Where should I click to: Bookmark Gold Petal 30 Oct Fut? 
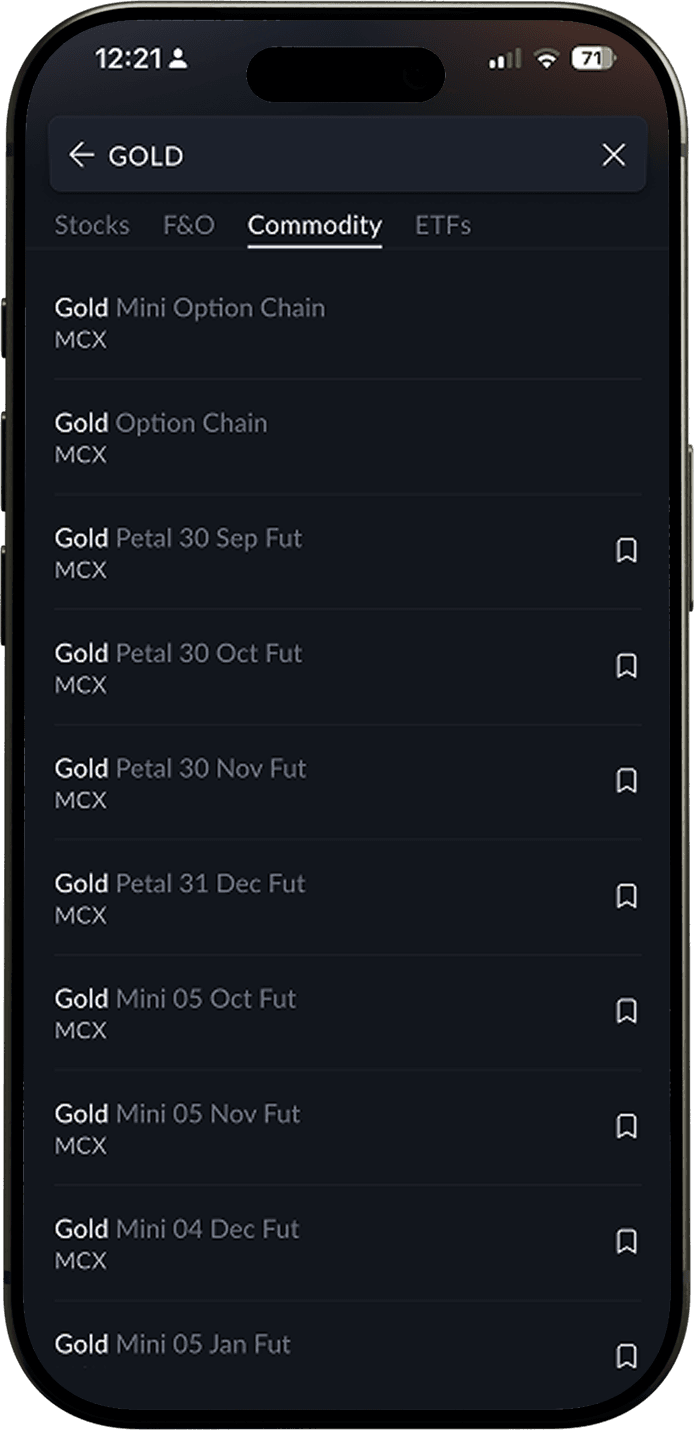coord(626,666)
